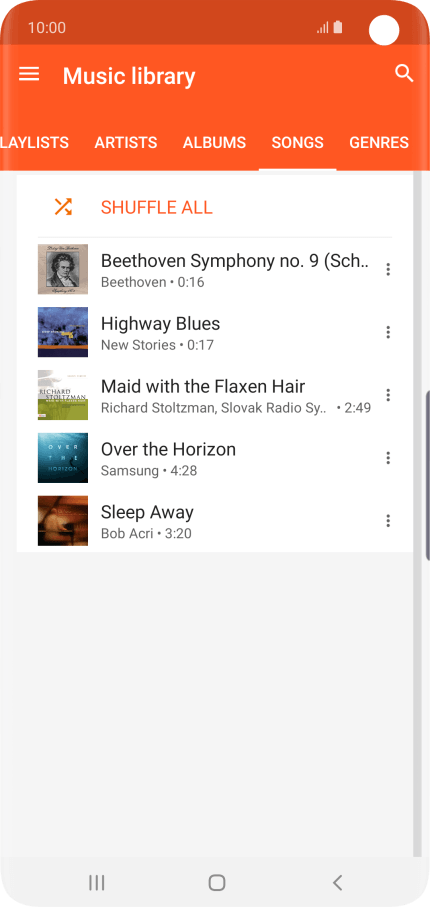Viewport: 430px width, 907px height.
Task: Select Beethoven album art thumbnail
Action: click(63, 269)
